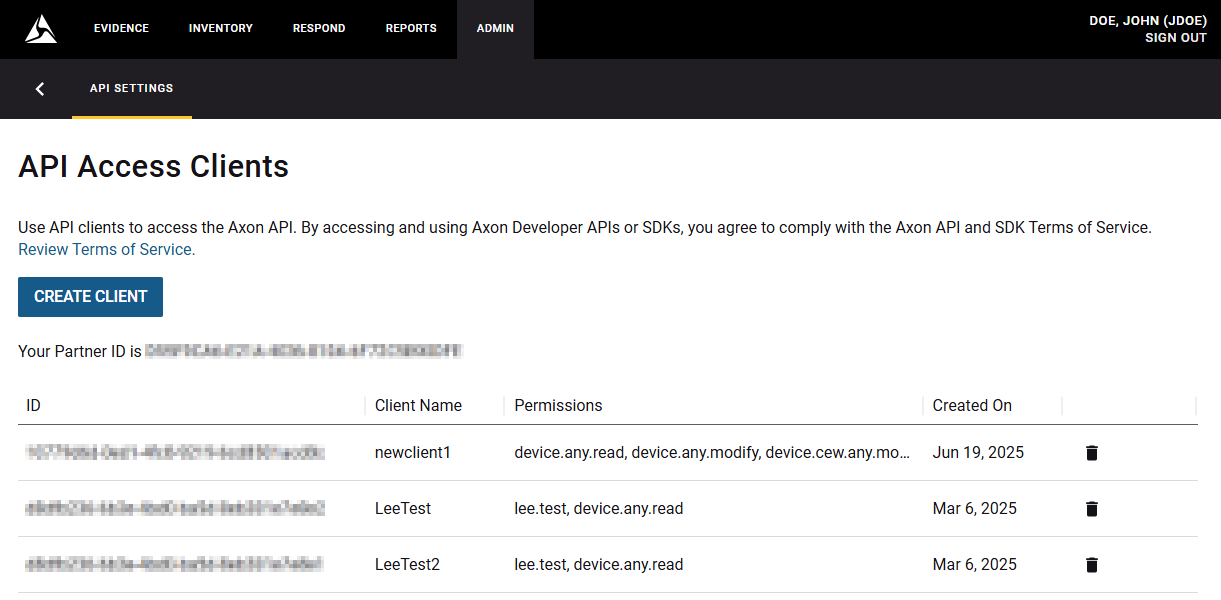Open the Inventory menu
This screenshot has height=600, width=1221.
tap(221, 28)
